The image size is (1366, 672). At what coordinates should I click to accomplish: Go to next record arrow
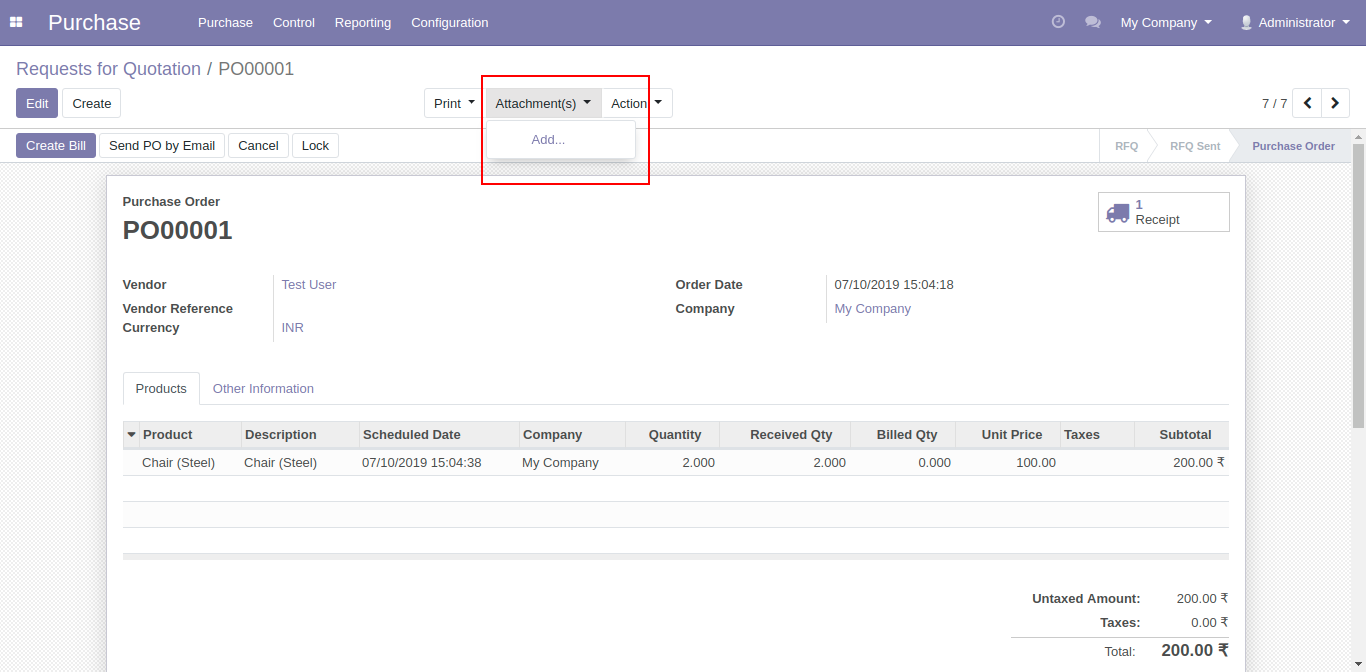[1335, 103]
